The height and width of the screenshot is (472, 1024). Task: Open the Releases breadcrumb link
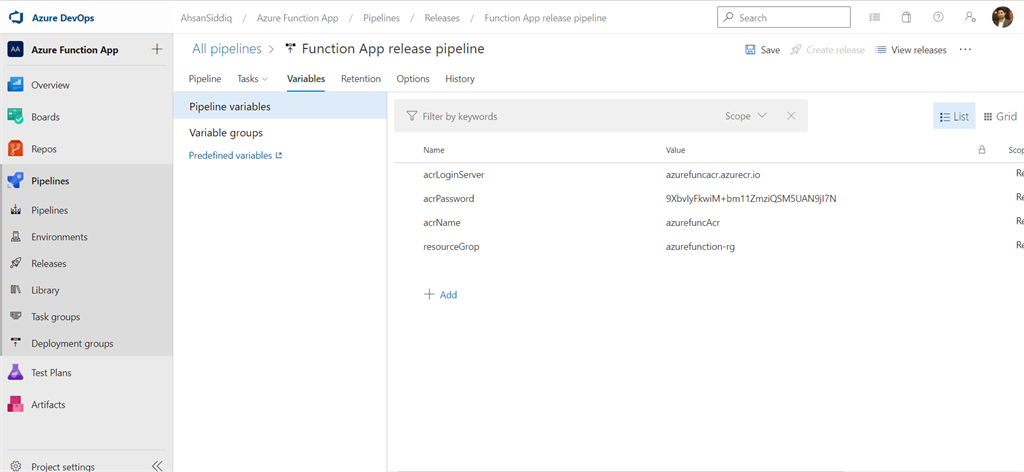442,18
